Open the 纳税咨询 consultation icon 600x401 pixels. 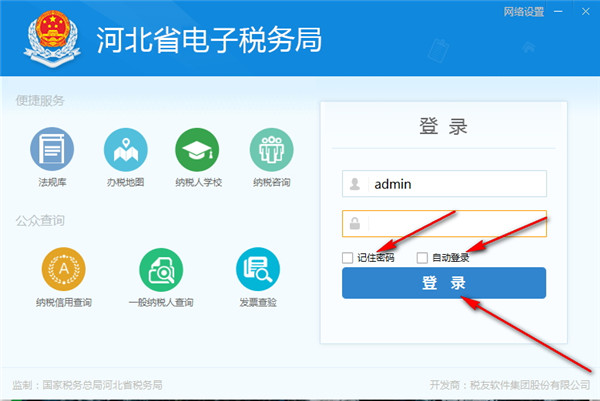pyautogui.click(x=272, y=150)
